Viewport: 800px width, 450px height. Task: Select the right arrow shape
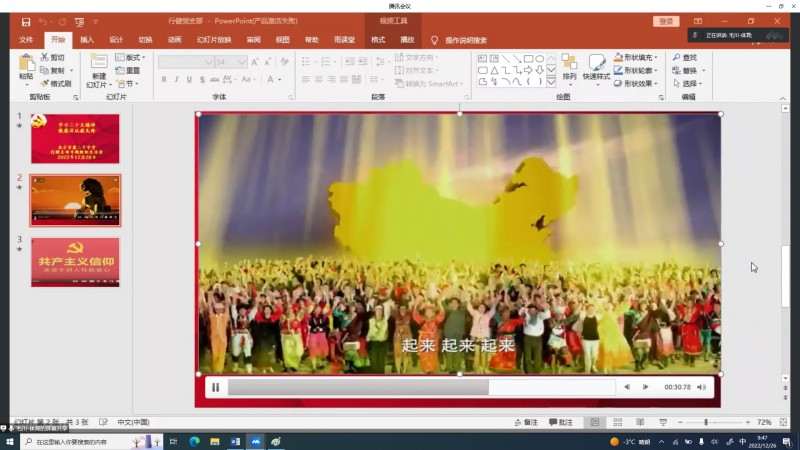[529, 70]
